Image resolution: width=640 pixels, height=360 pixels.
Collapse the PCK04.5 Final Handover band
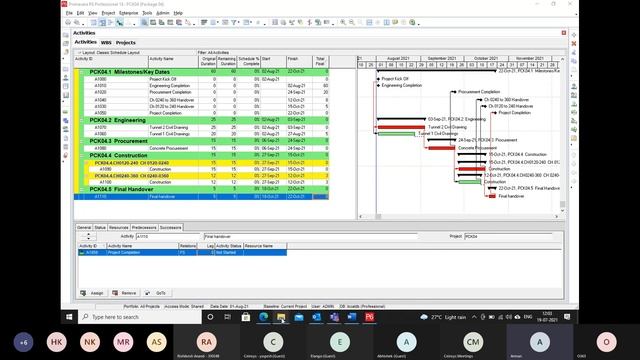(82, 189)
